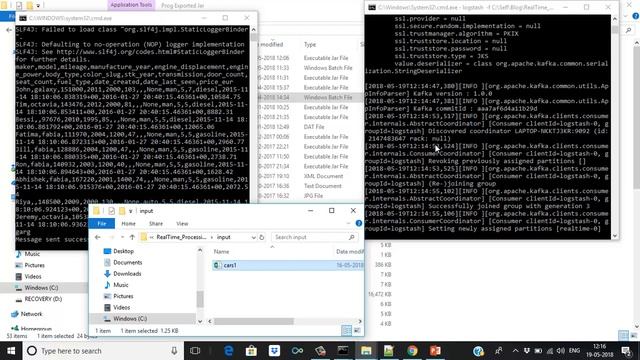Go back in the input folder window
The image size is (640, 360).
click(98, 237)
